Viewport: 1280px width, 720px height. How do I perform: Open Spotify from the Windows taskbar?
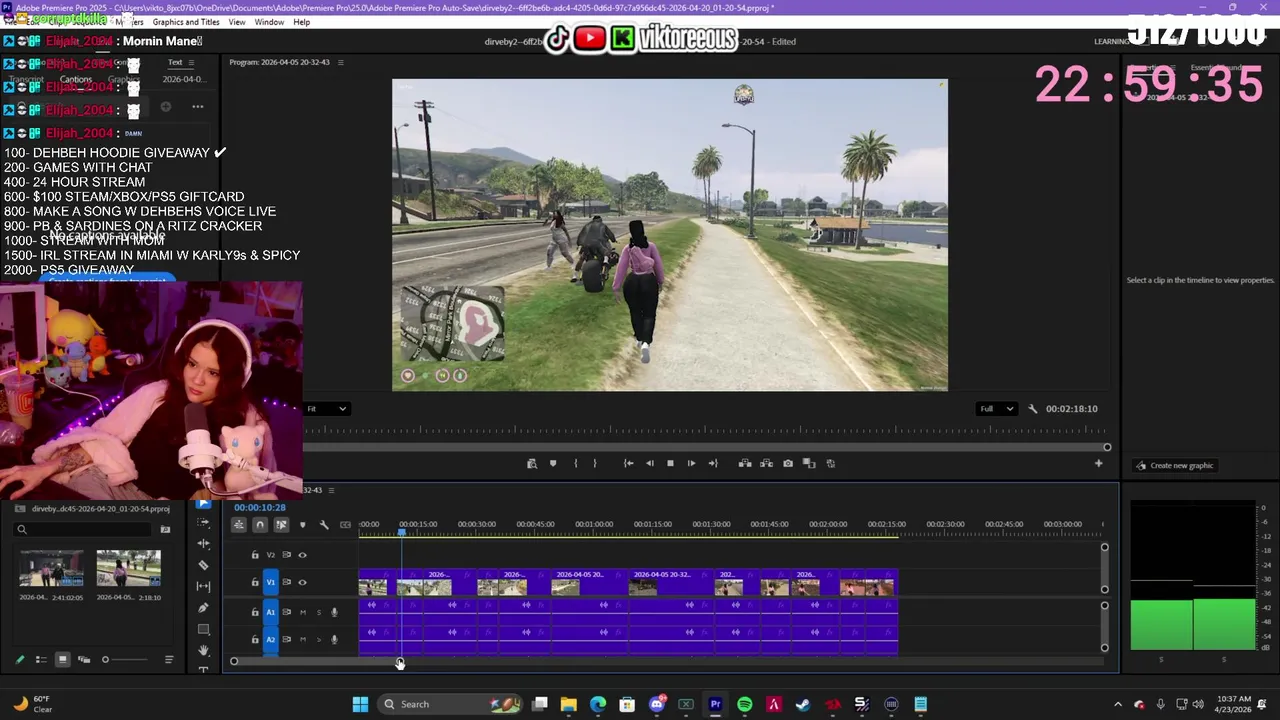(x=744, y=704)
